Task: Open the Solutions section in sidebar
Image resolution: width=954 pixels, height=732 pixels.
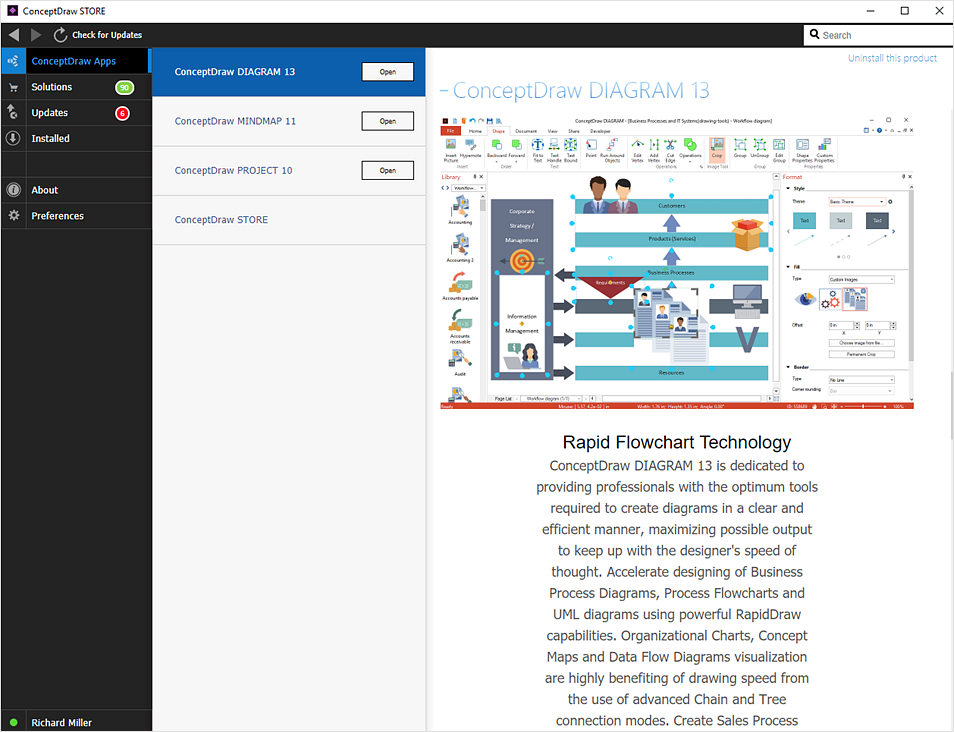Action: tap(75, 87)
